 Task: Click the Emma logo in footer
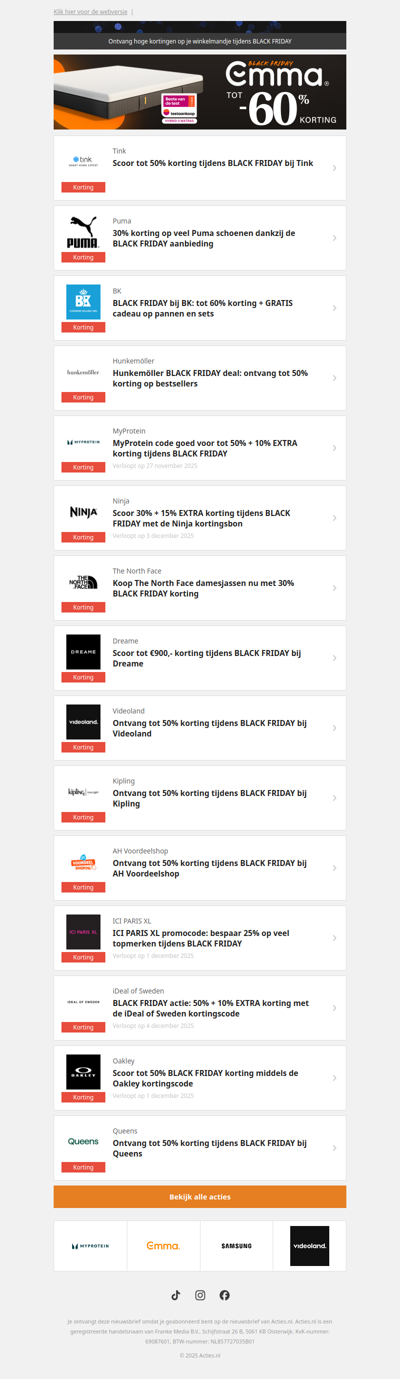click(163, 1246)
